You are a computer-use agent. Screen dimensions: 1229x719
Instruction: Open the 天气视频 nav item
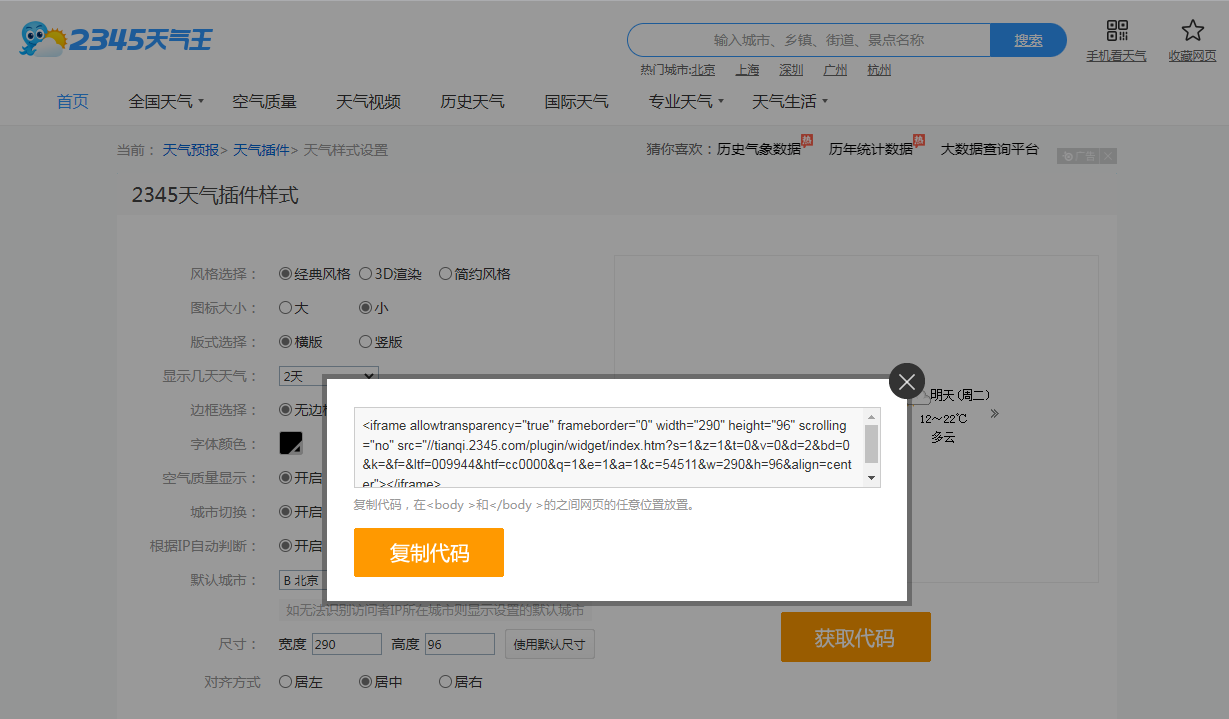pyautogui.click(x=368, y=101)
